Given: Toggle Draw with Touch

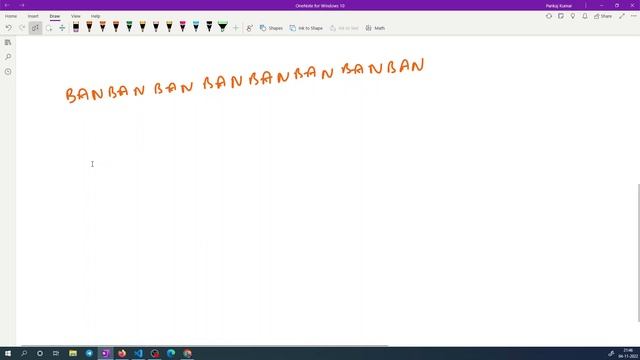Looking at the screenshot, I should point(249,28).
